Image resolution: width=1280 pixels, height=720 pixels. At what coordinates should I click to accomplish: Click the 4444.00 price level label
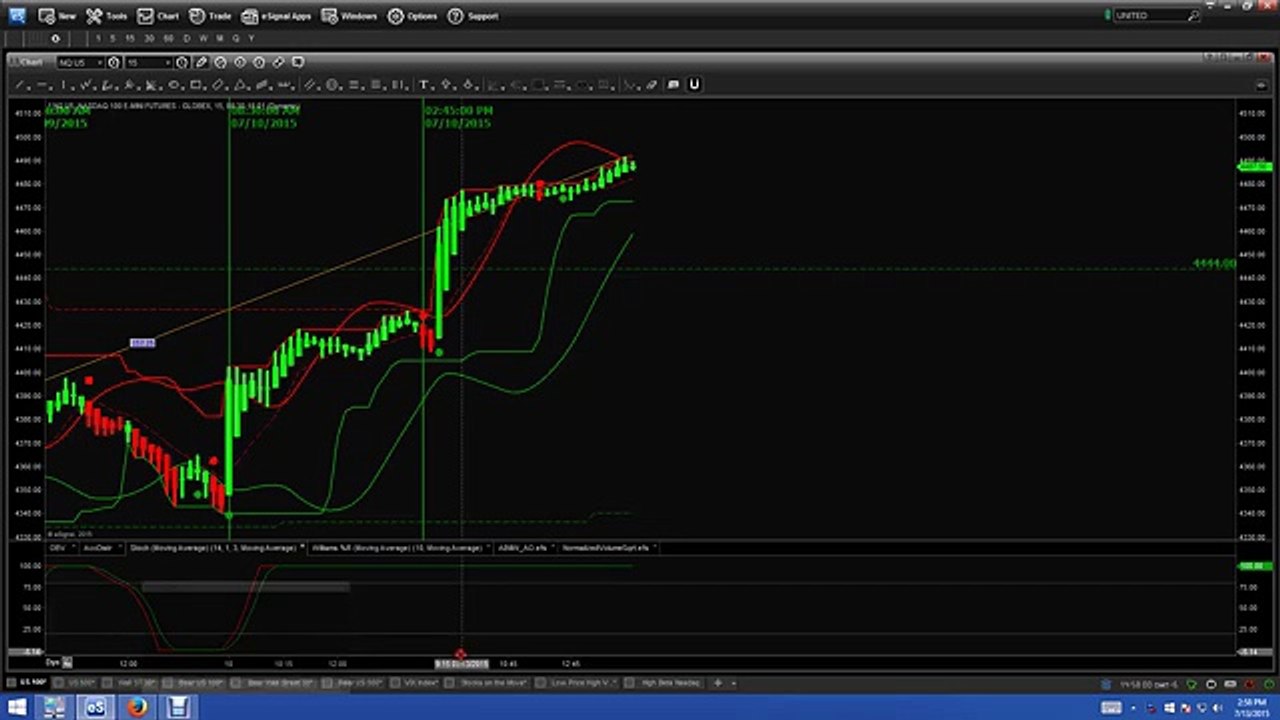click(1213, 264)
